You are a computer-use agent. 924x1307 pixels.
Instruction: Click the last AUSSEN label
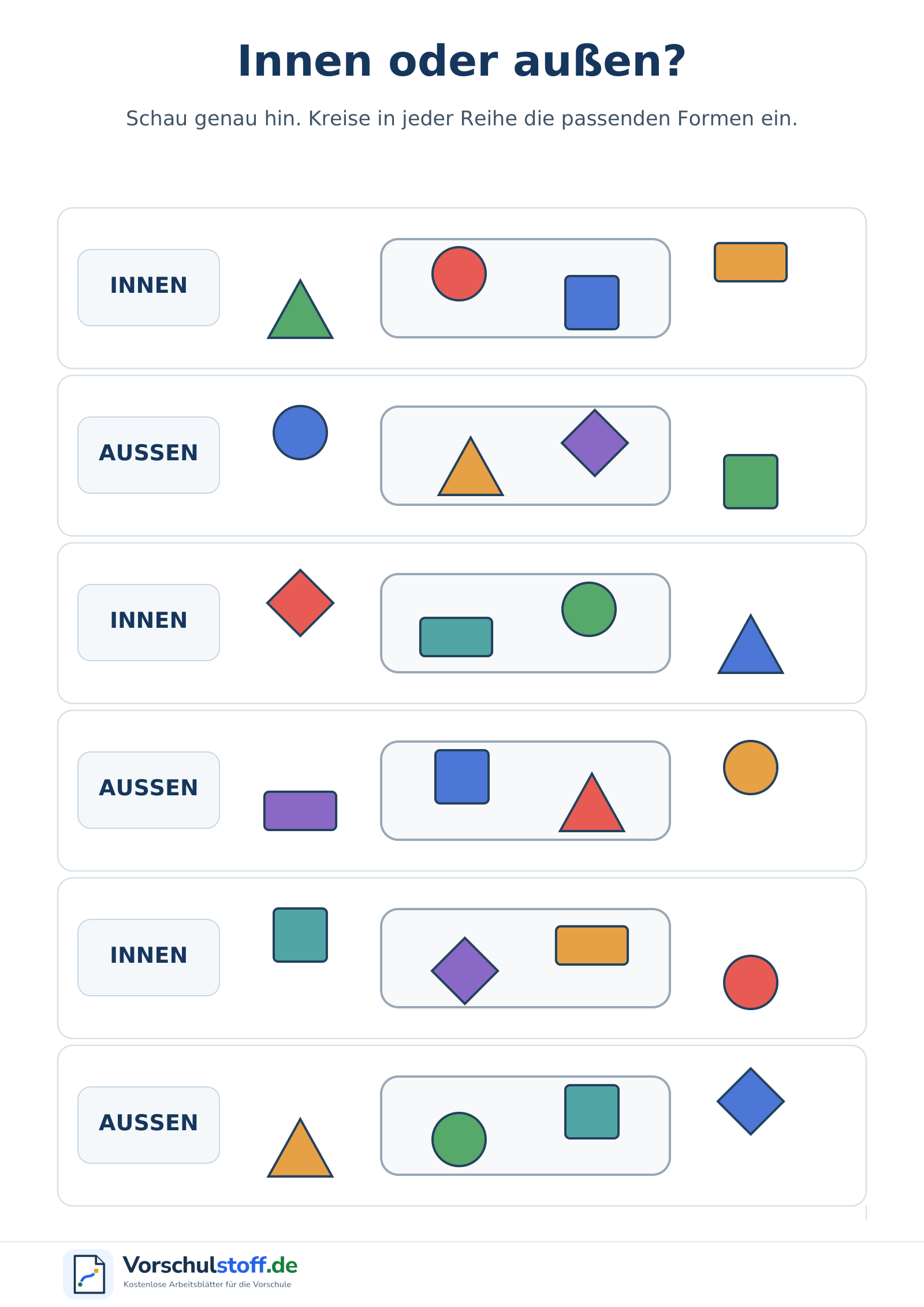(149, 1123)
